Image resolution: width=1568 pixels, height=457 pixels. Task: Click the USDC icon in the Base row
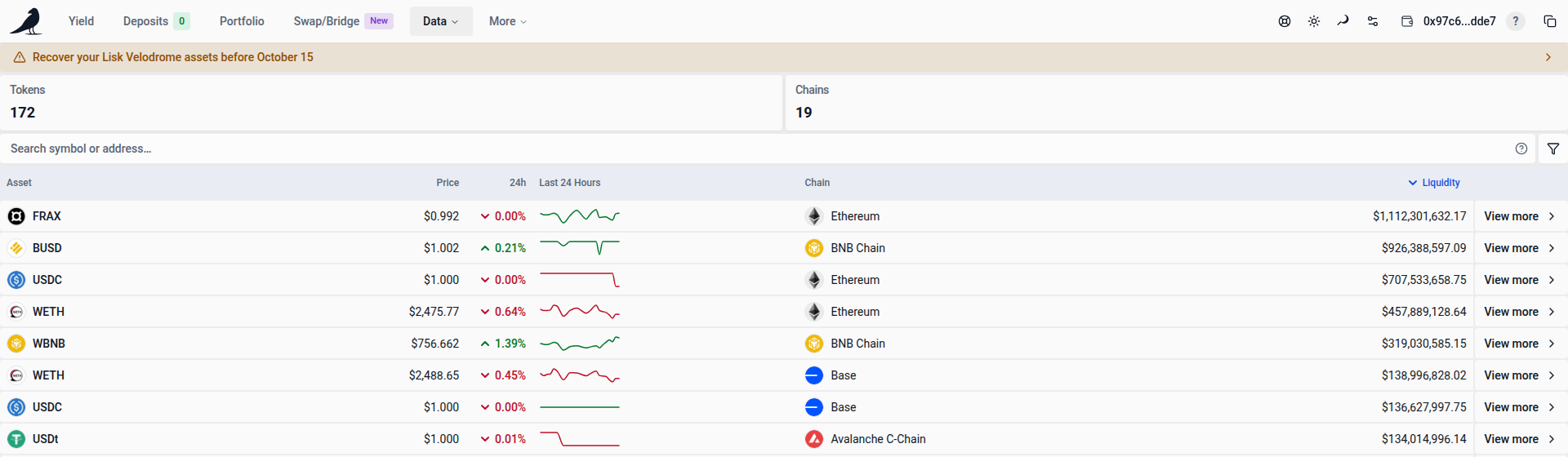(x=16, y=407)
